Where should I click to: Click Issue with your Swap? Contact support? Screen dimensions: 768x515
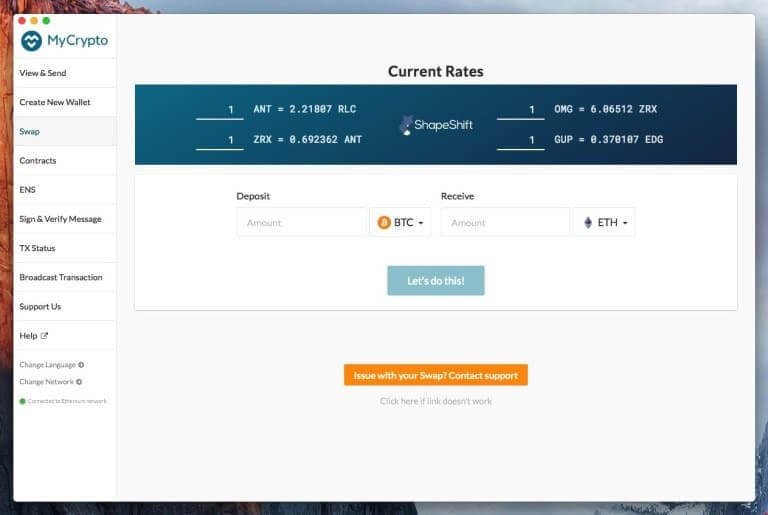pos(435,375)
